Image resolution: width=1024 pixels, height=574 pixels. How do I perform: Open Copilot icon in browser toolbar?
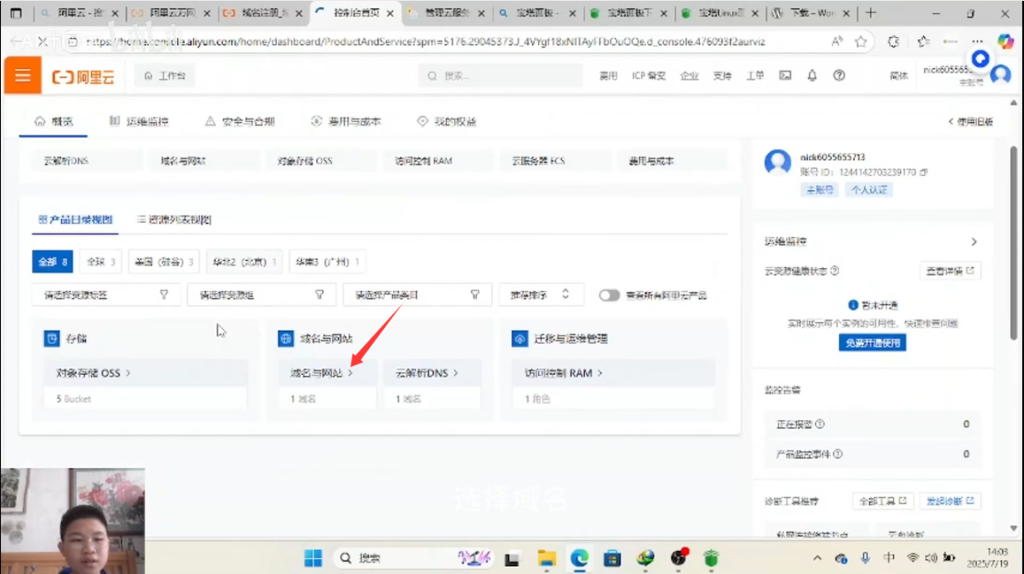[1005, 42]
